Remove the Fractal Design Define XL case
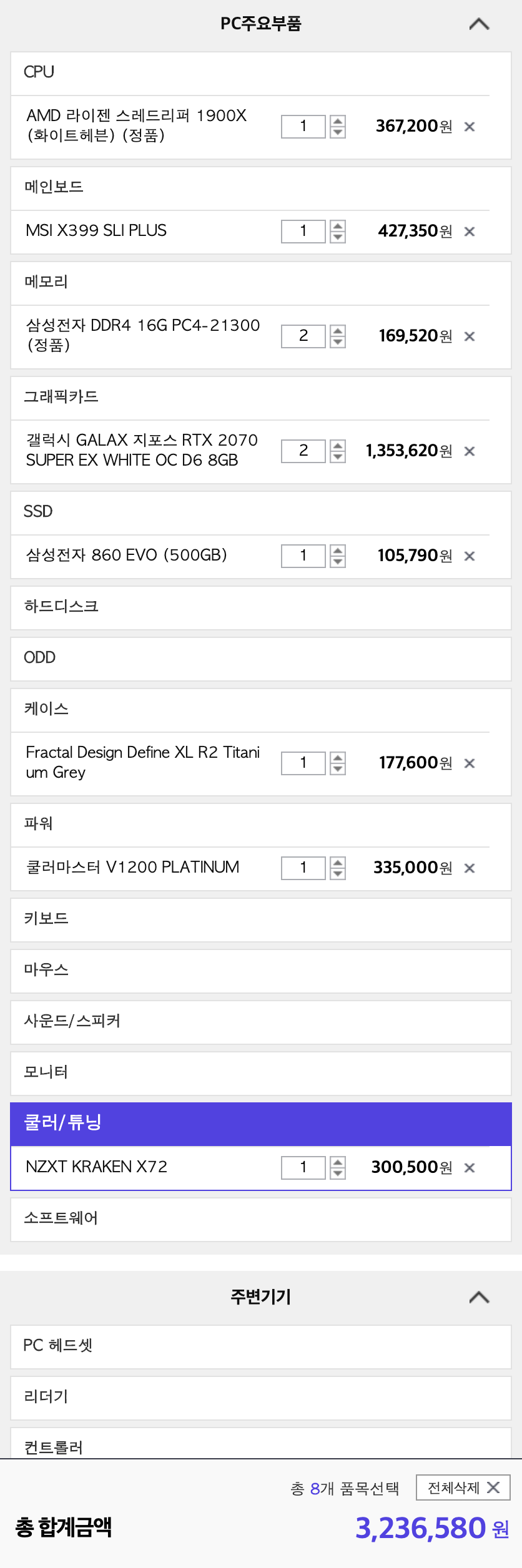The height and width of the screenshot is (1568, 522). (470, 763)
